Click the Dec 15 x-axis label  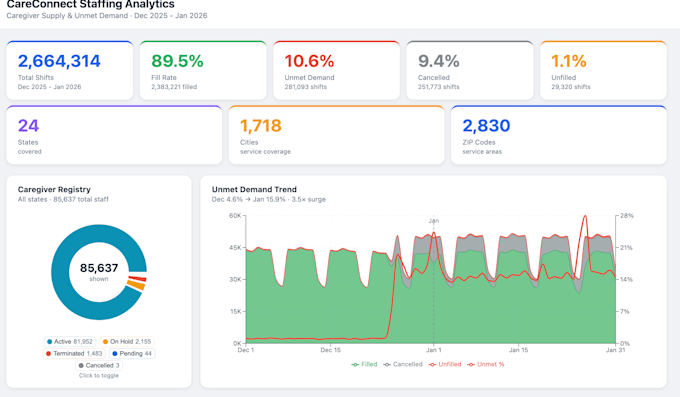click(x=330, y=350)
